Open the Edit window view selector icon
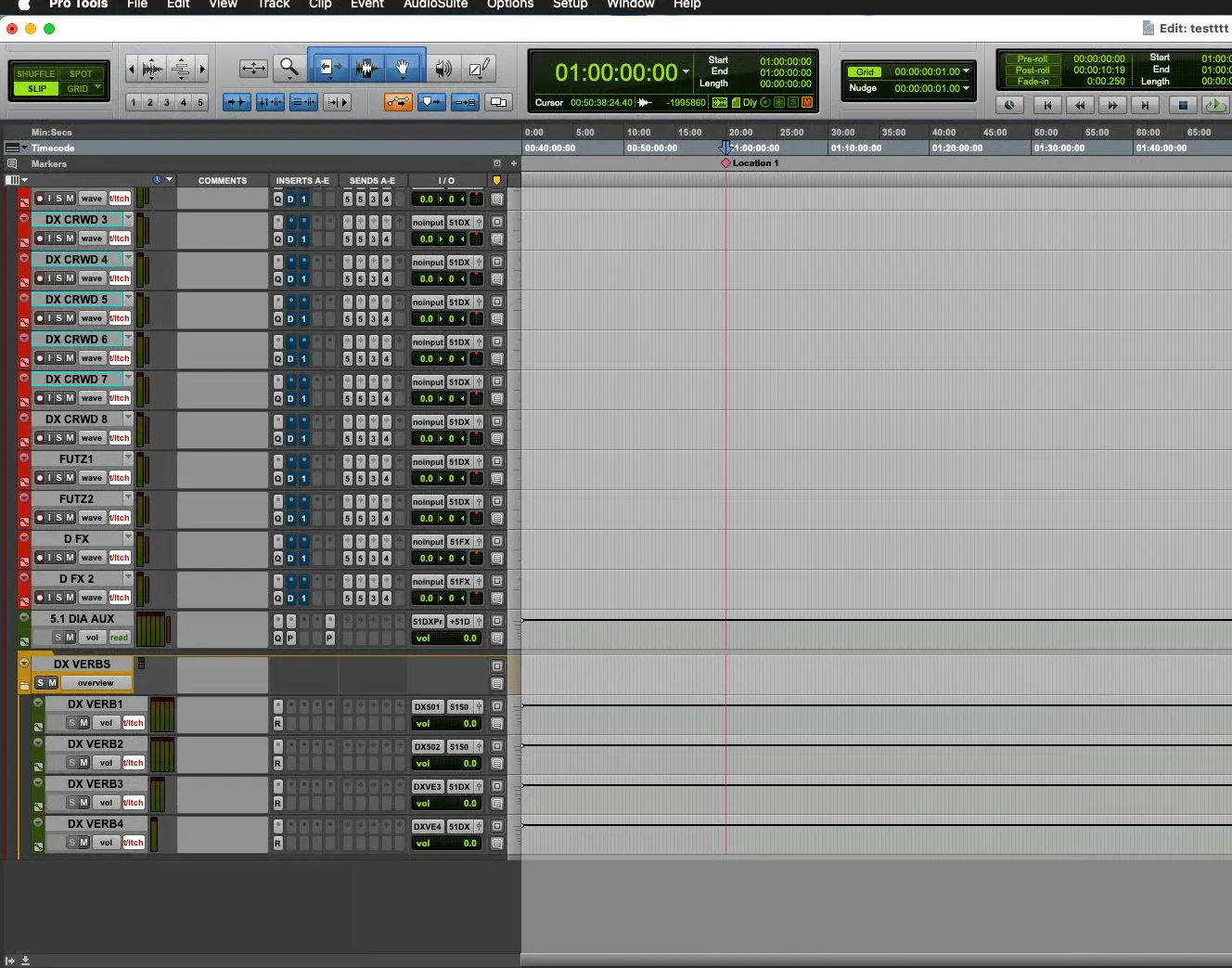This screenshot has height=968, width=1232. tap(16, 180)
